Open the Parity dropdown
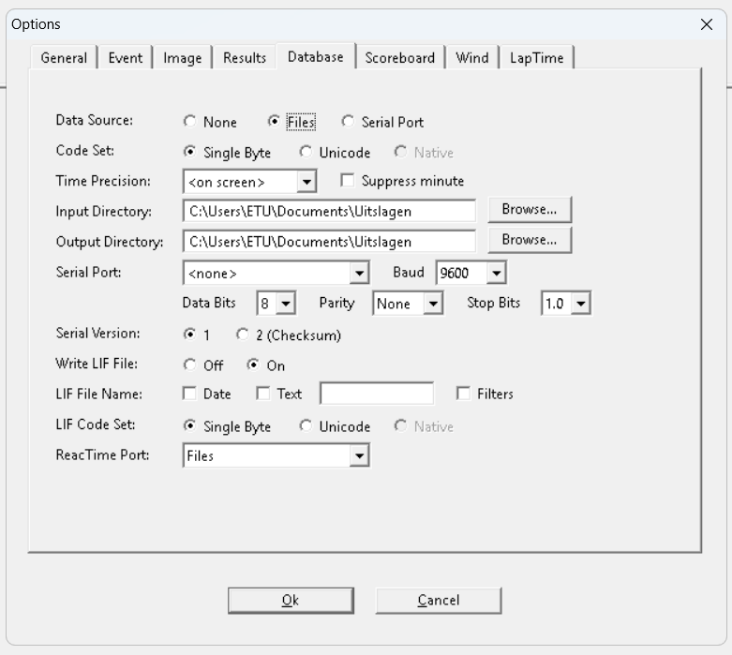 click(x=433, y=303)
